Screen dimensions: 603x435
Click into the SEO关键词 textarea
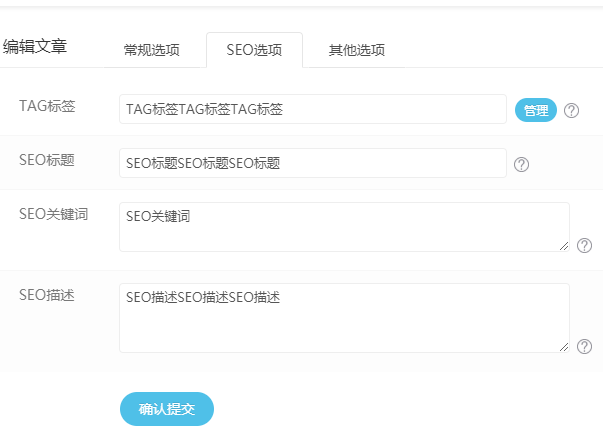(344, 227)
